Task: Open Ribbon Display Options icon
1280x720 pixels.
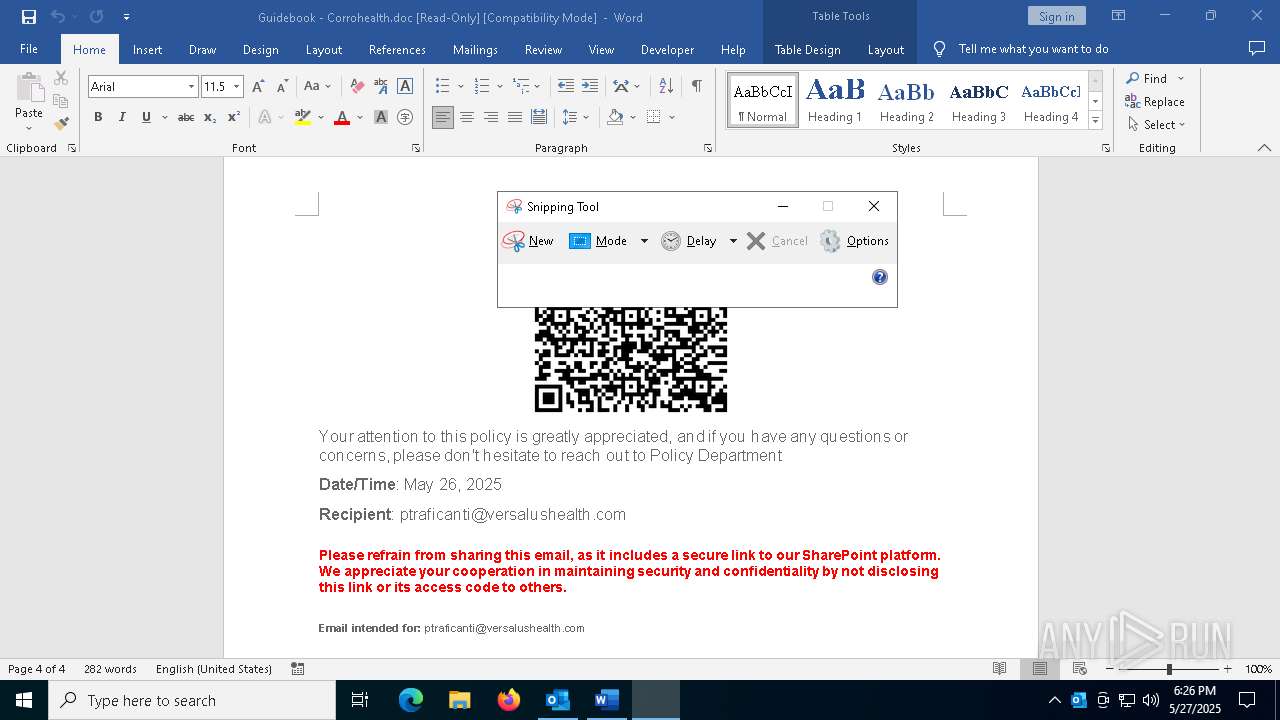Action: click(1118, 16)
